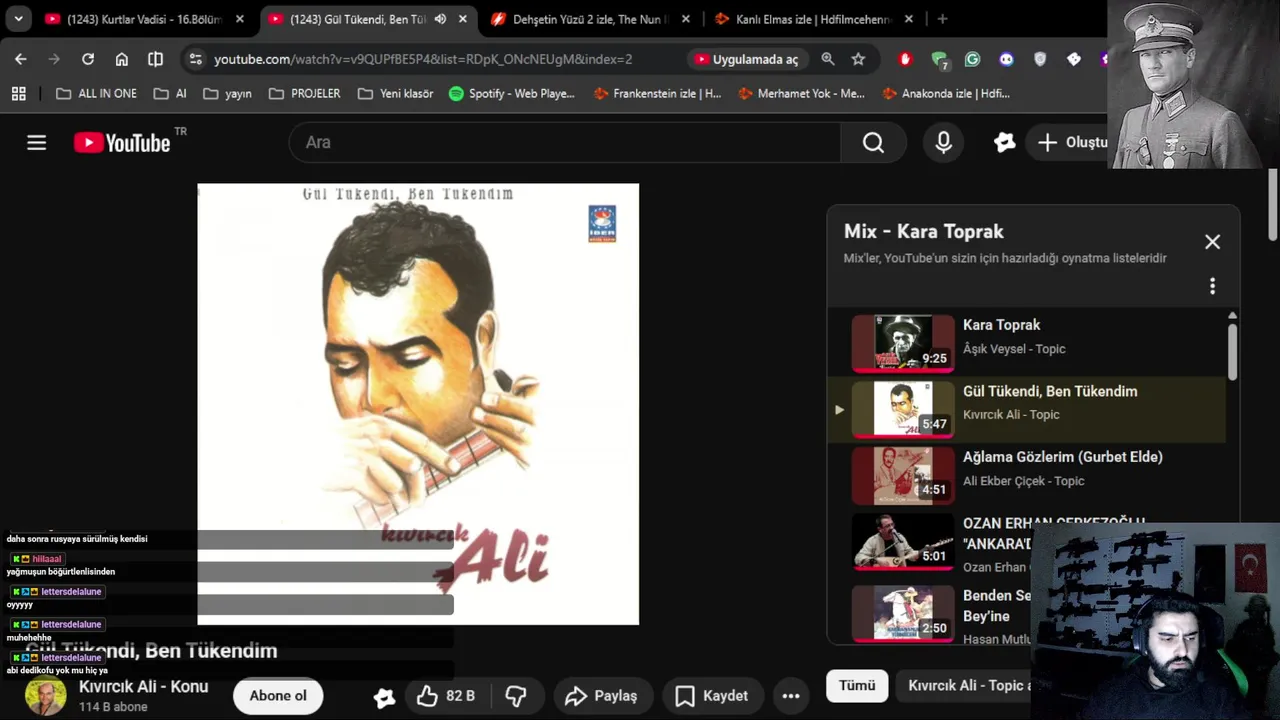This screenshot has height=720, width=1280.
Task: Open the green extension with badge 7
Action: click(939, 60)
